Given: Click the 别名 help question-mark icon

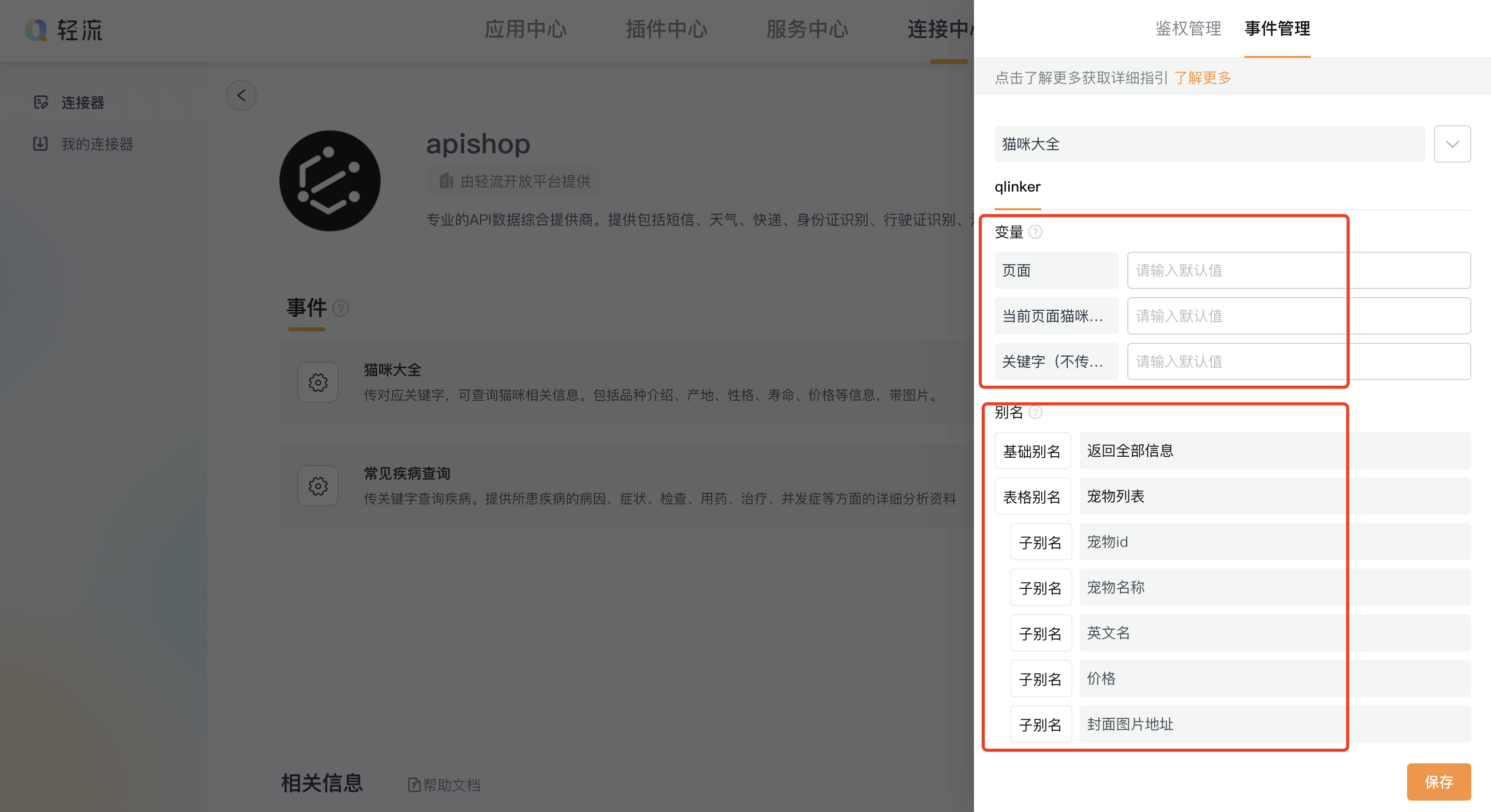Looking at the screenshot, I should click(1036, 412).
